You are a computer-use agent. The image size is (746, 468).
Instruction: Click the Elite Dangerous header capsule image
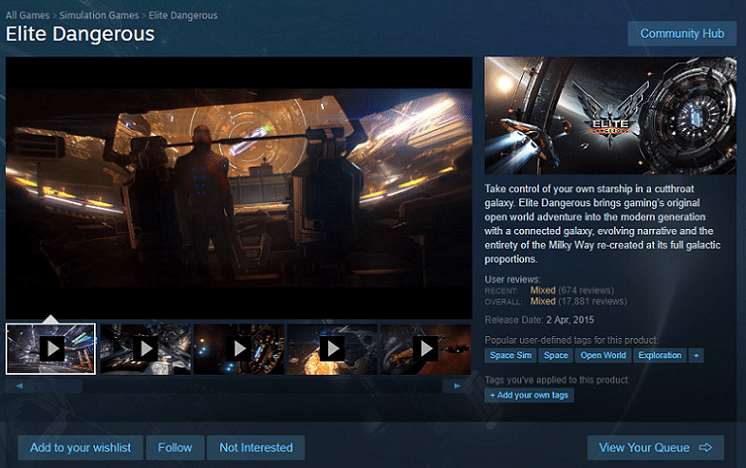610,116
